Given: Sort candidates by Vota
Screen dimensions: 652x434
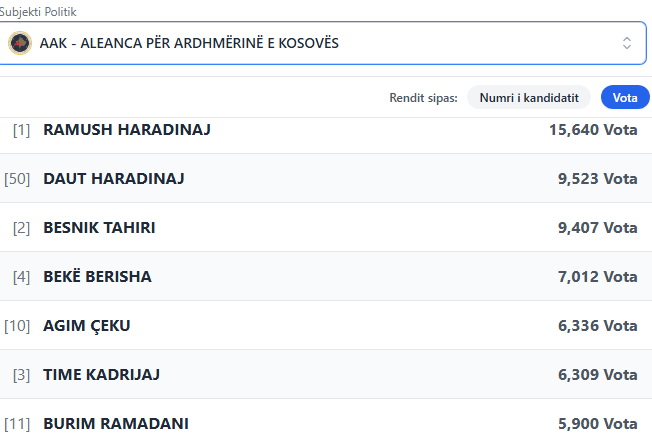Looking at the screenshot, I should pos(625,97).
